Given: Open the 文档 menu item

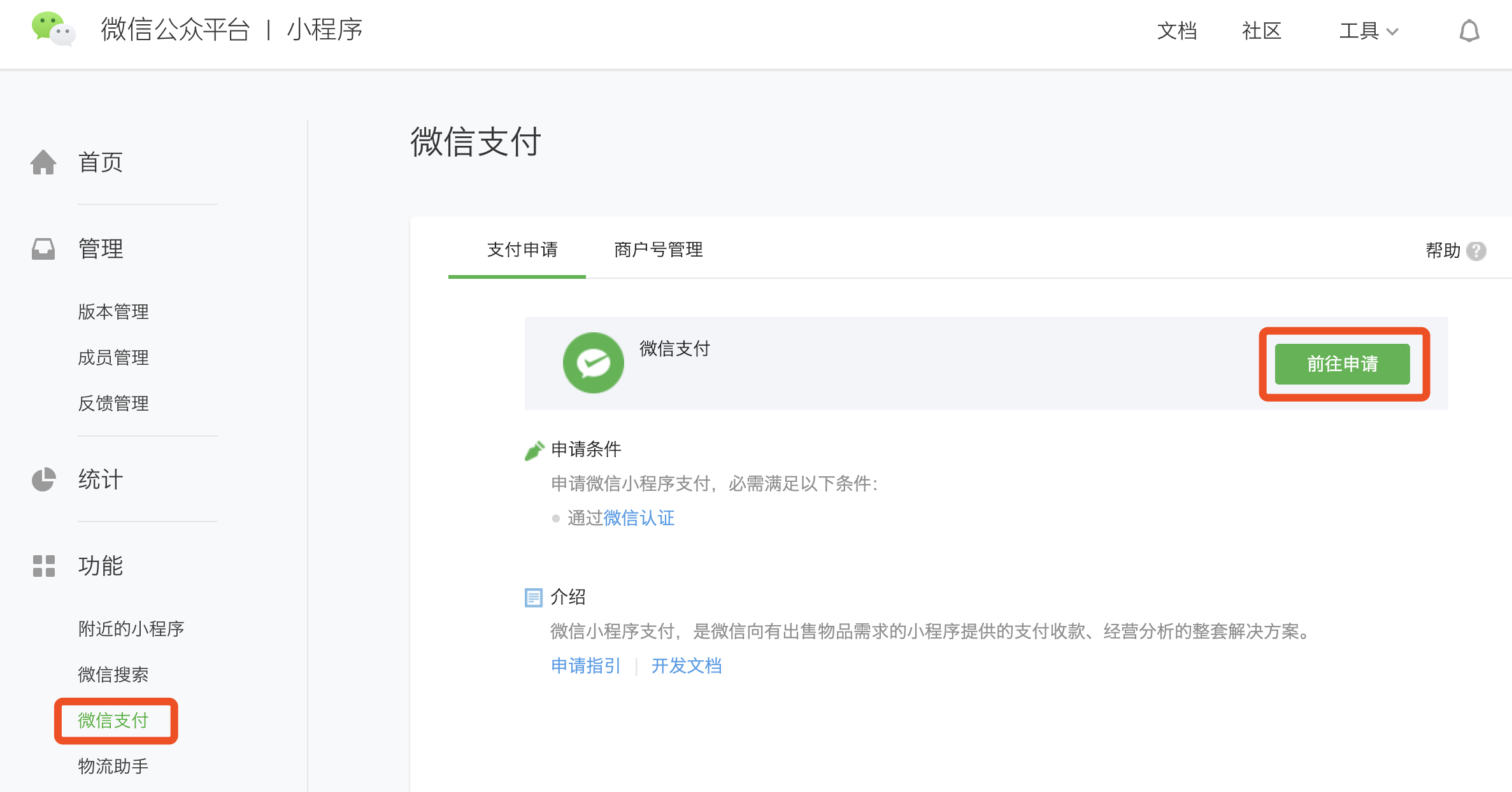Looking at the screenshot, I should coord(1177,31).
